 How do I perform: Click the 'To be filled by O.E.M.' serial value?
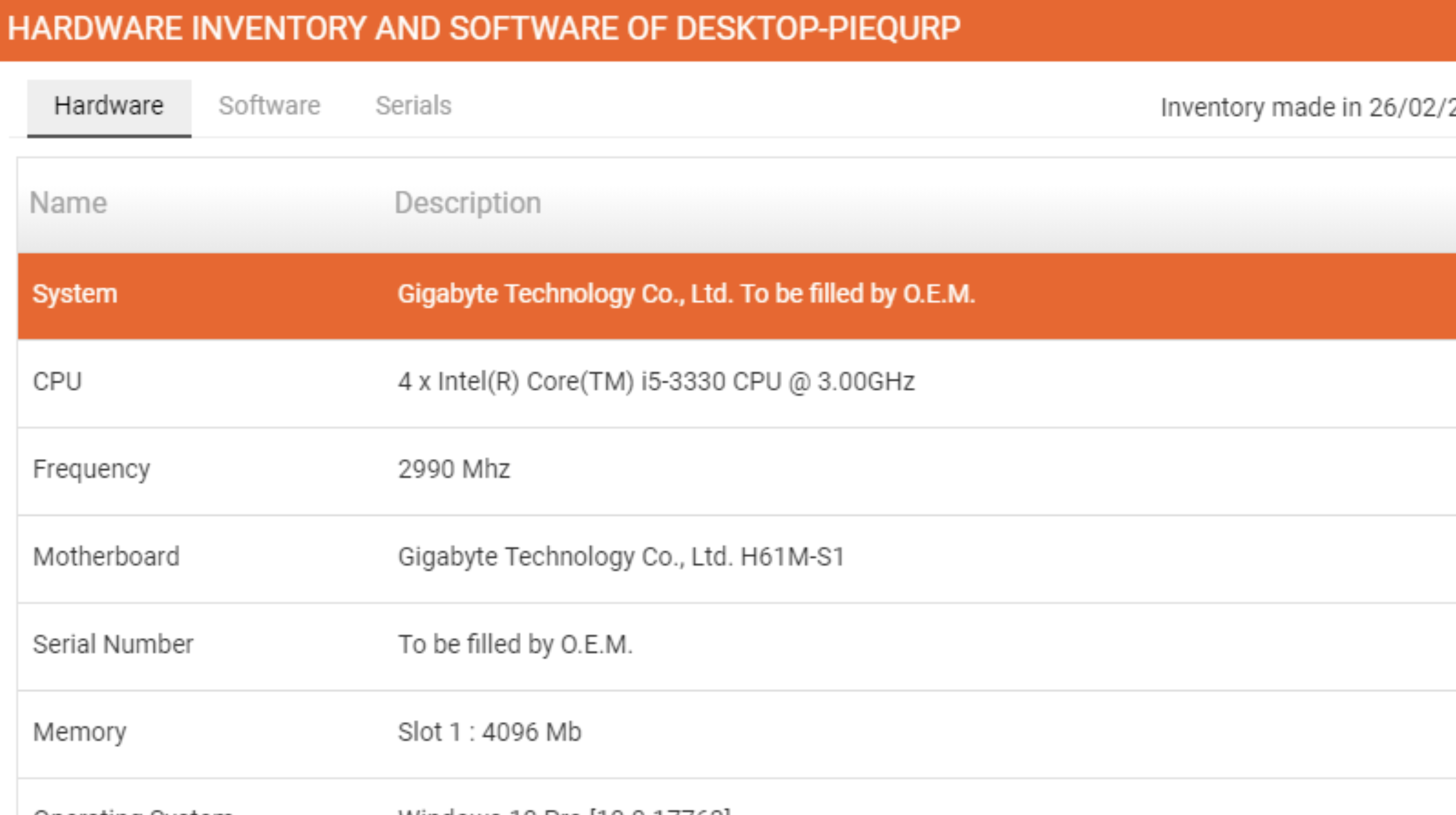point(515,644)
